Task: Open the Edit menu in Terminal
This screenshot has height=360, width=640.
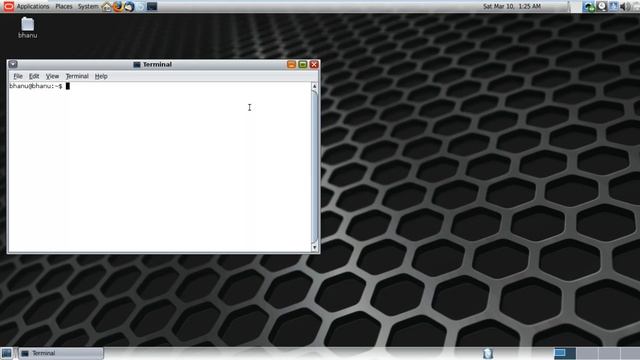Action: (34, 76)
